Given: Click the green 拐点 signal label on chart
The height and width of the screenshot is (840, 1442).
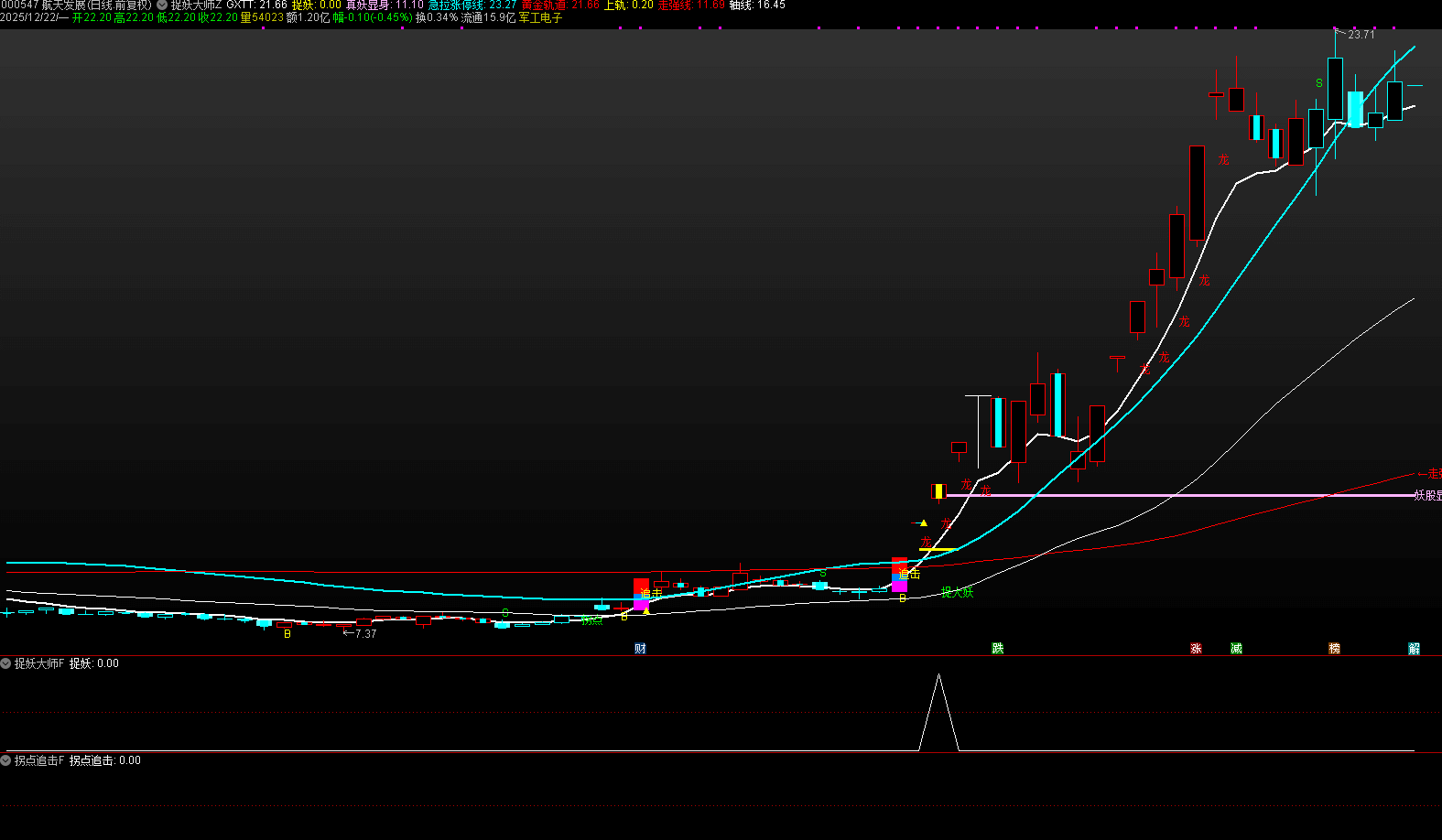Looking at the screenshot, I should pos(592,620).
